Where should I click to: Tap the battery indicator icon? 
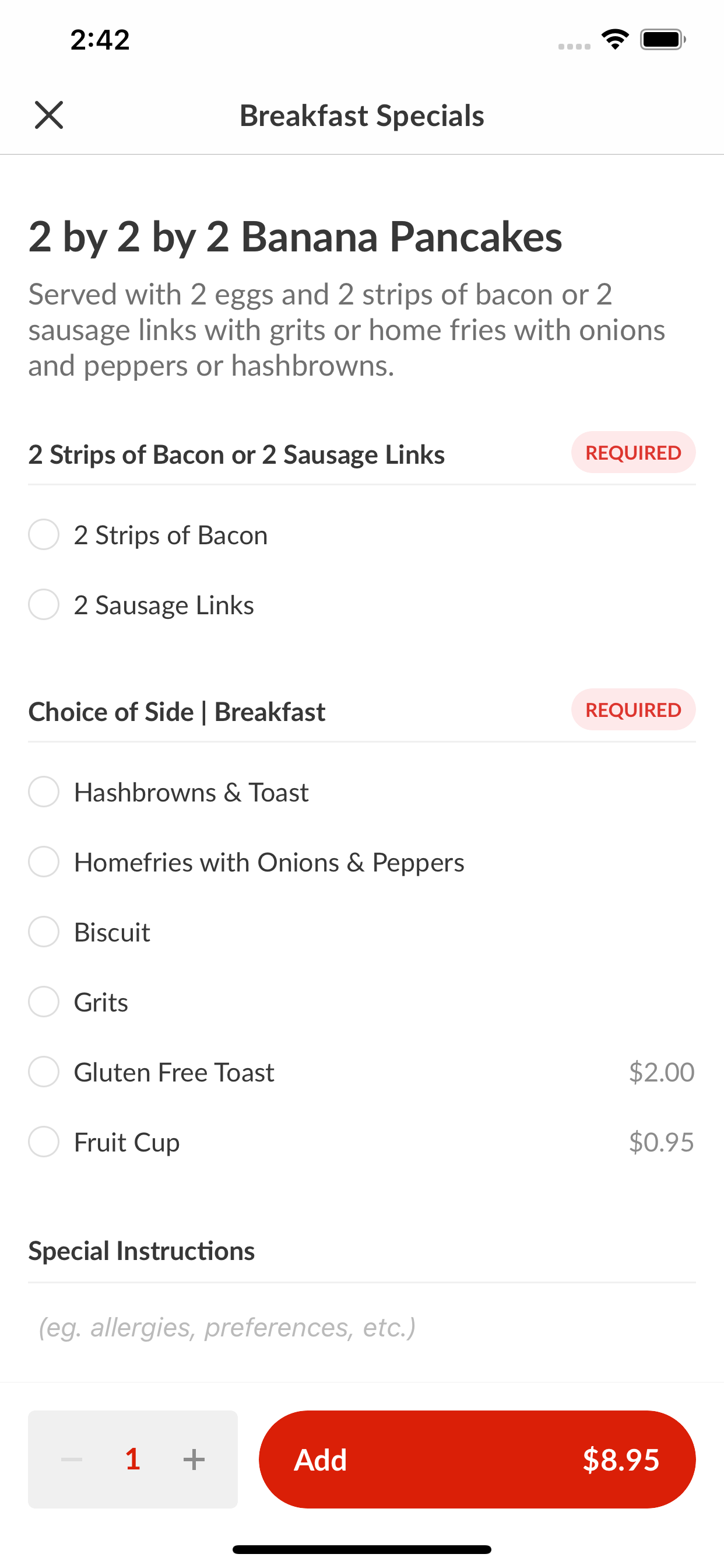(x=663, y=40)
